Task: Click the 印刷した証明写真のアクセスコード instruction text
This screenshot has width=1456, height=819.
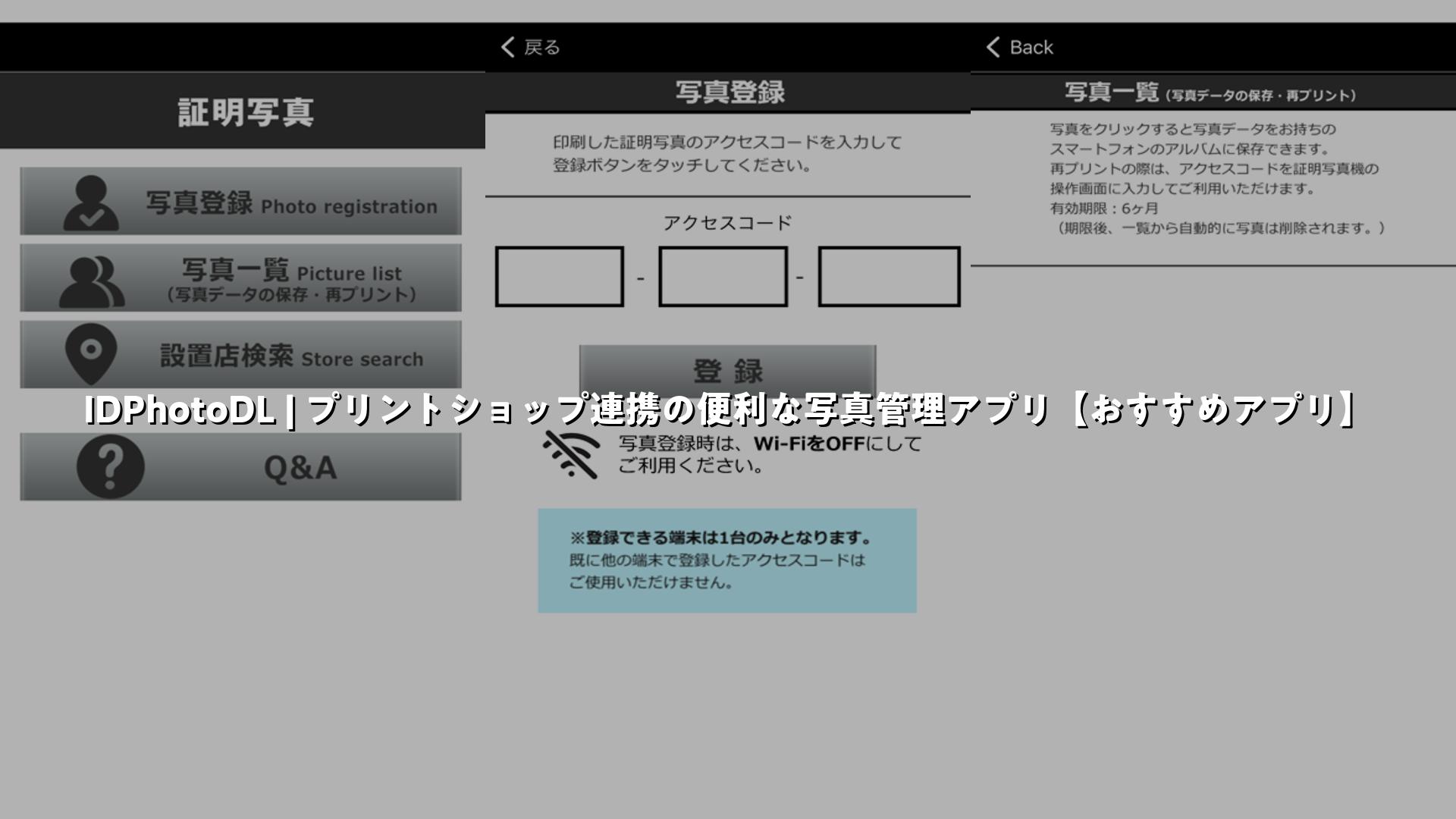Action: tap(727, 154)
